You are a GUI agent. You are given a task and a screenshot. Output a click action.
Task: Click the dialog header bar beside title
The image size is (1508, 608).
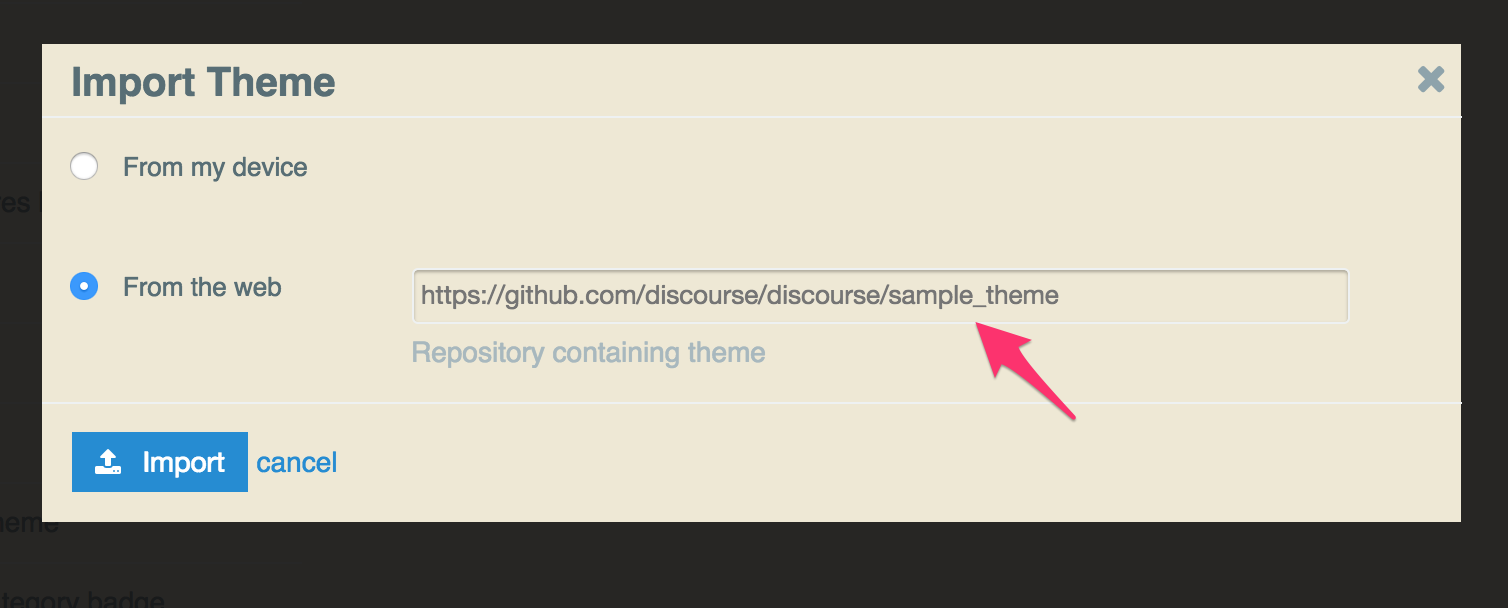[870, 80]
